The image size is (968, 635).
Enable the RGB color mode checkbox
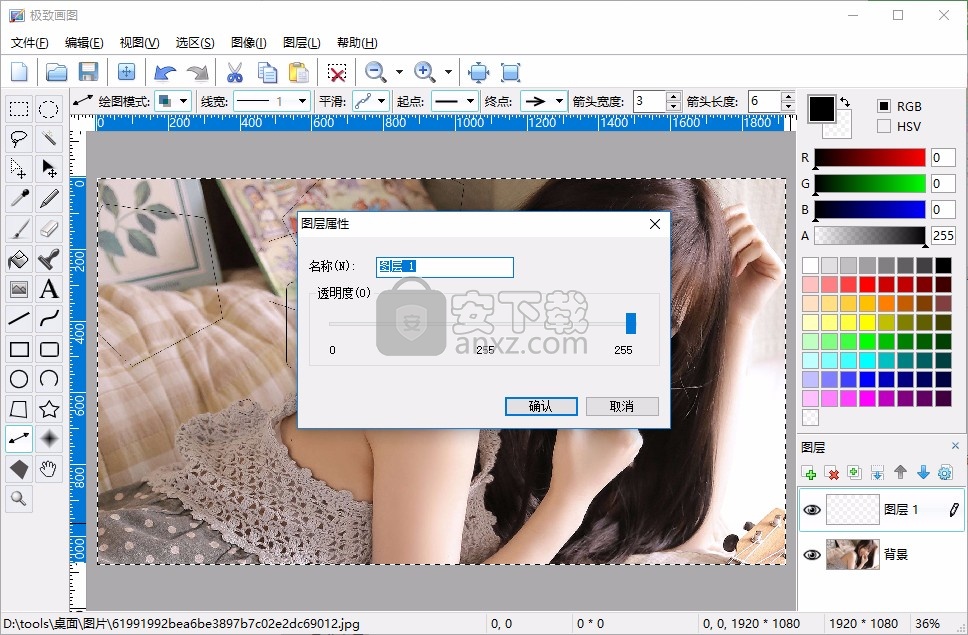tap(884, 106)
